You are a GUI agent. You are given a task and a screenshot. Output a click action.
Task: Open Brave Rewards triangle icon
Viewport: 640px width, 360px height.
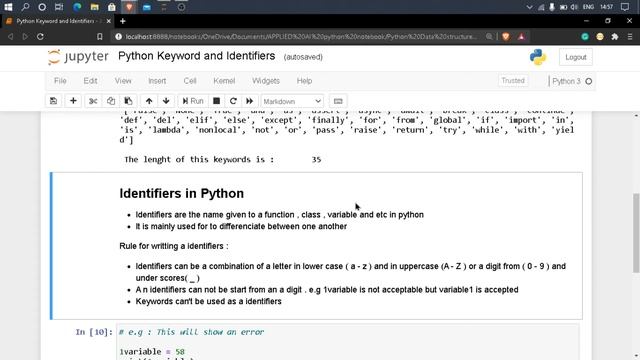tap(521, 37)
